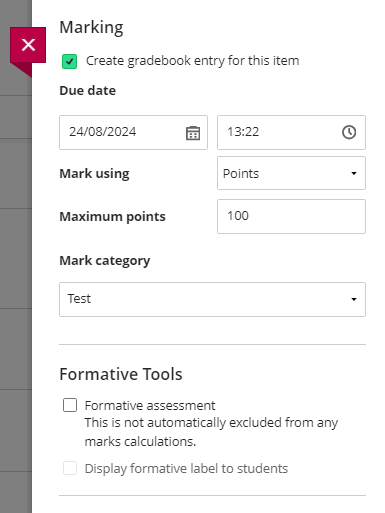The height and width of the screenshot is (513, 385).
Task: Enable the Formative assessment checkbox
Action: point(70,405)
